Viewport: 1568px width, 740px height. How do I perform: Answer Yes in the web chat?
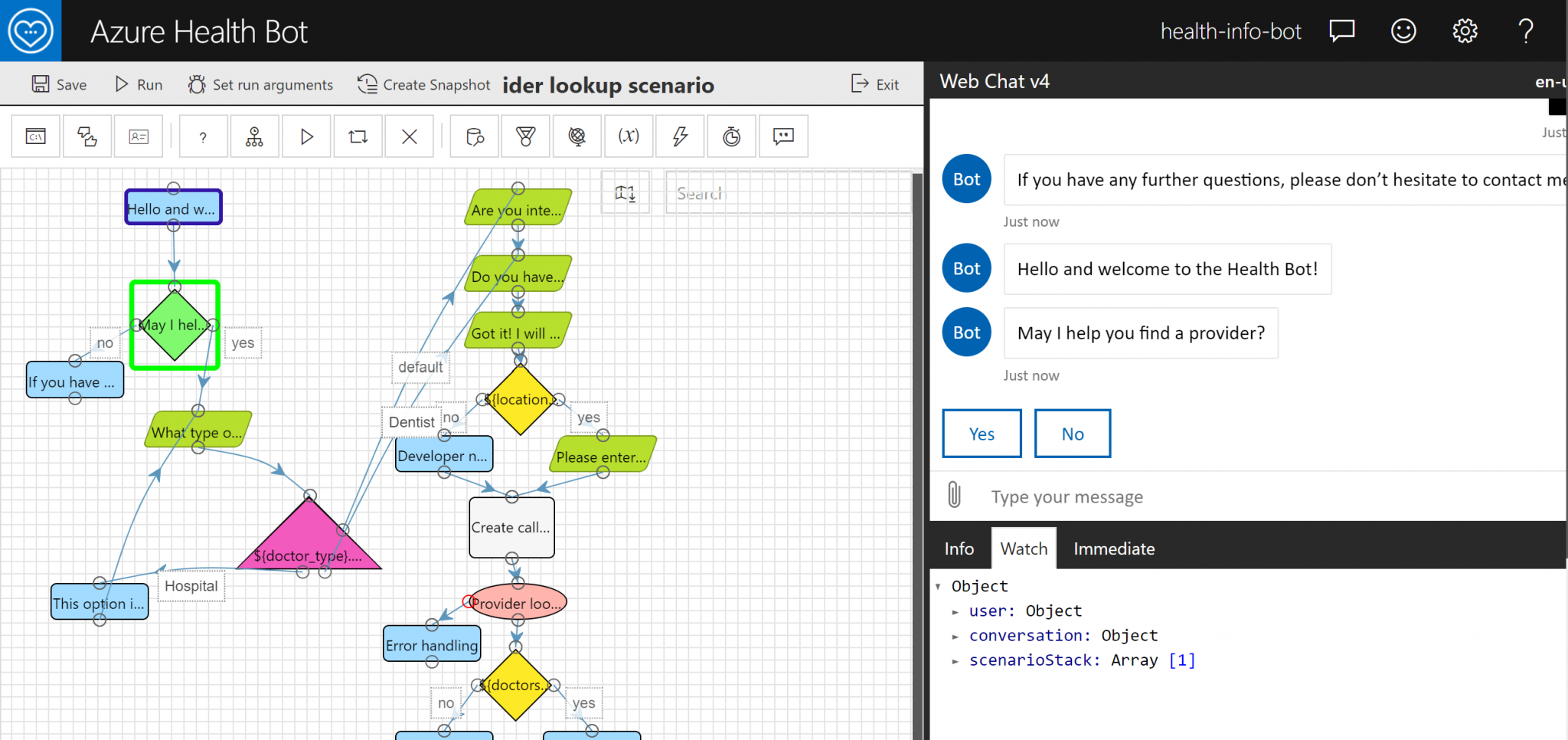(982, 434)
